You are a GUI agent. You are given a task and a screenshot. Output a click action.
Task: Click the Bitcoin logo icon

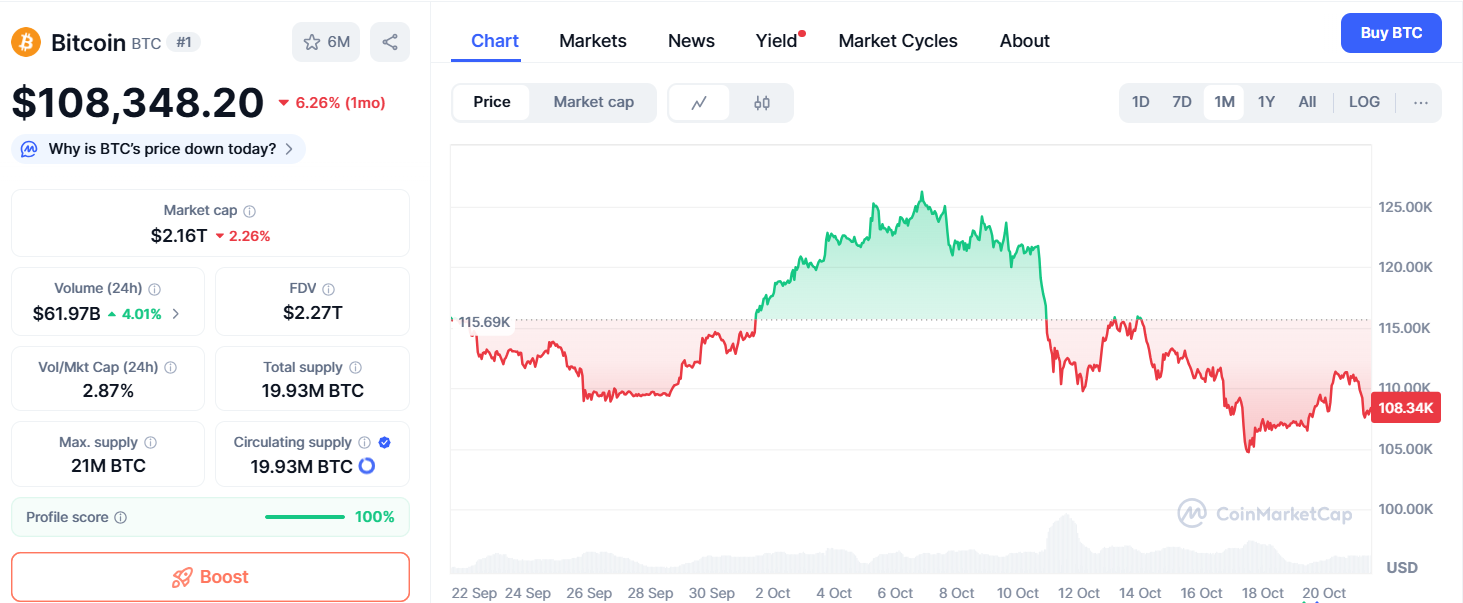pos(26,42)
